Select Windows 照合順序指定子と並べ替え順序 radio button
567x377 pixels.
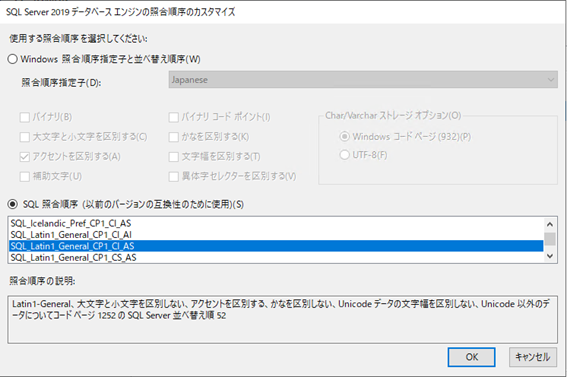[13, 59]
